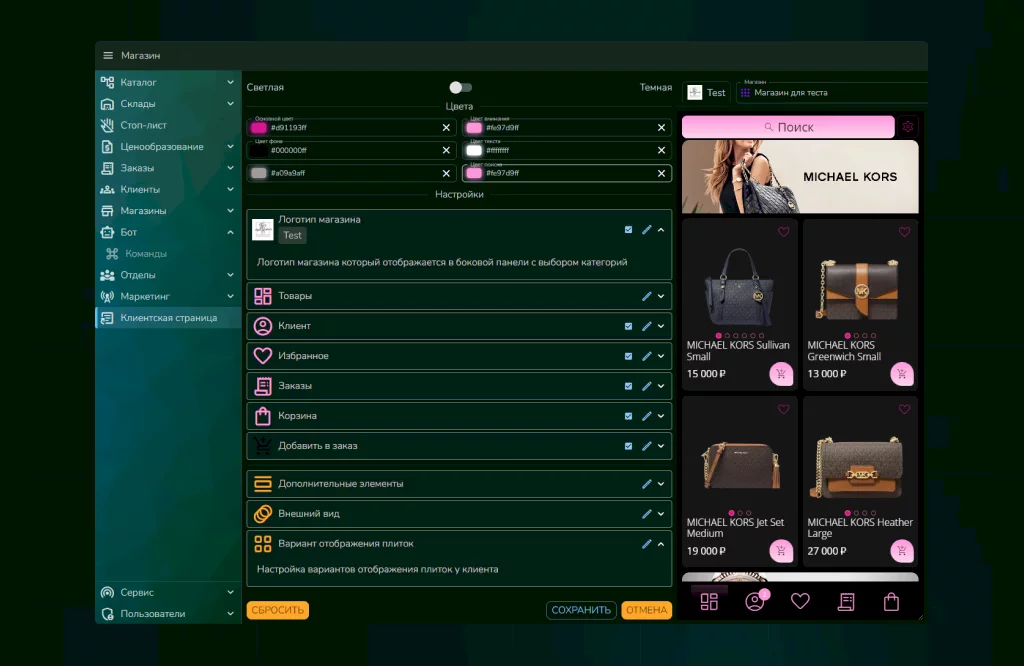Collapse the Вариант отображения плиток row
Image resolution: width=1024 pixels, height=666 pixels.
click(661, 544)
